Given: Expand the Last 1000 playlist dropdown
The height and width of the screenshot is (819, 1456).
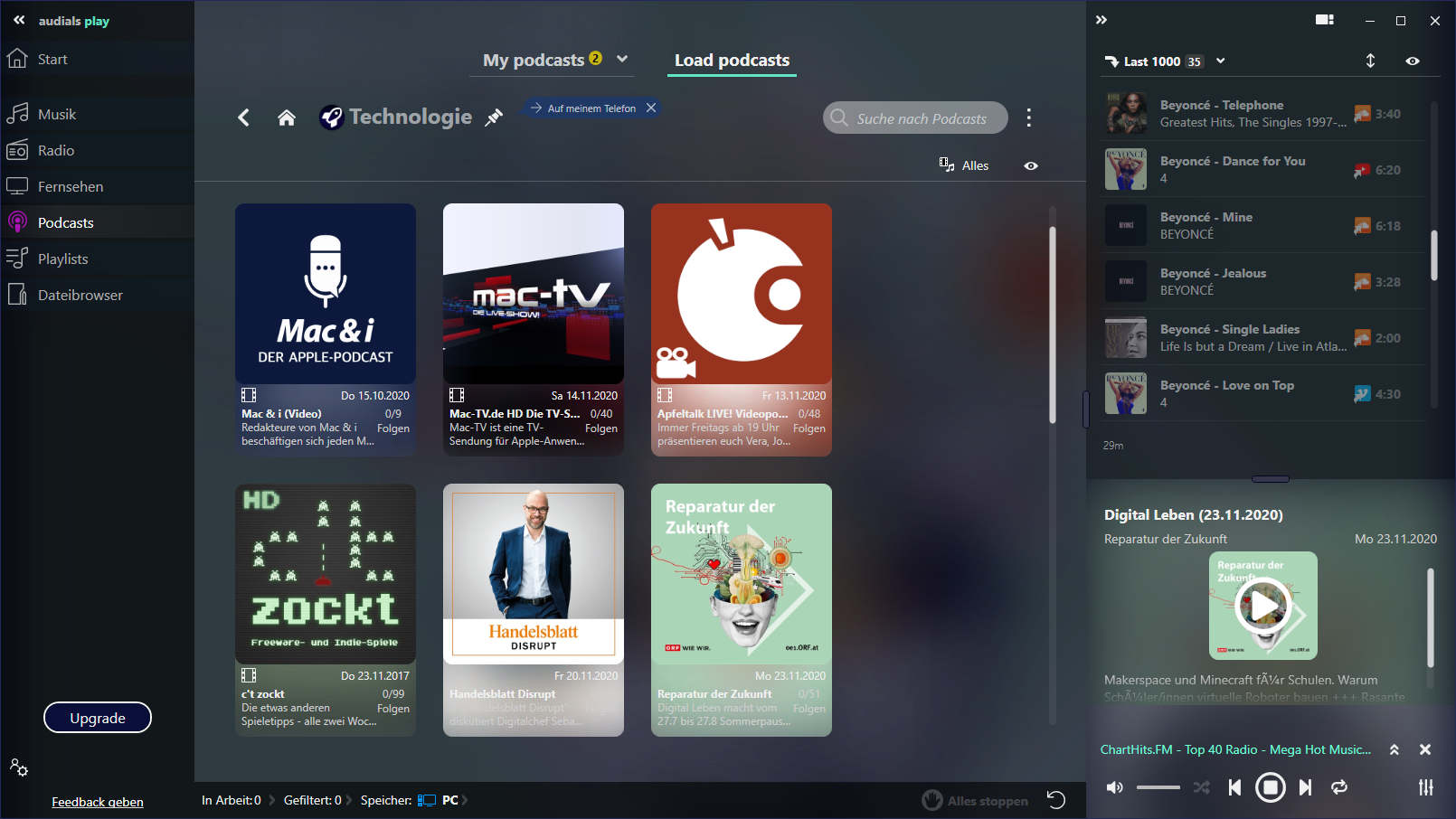Looking at the screenshot, I should tap(1220, 61).
